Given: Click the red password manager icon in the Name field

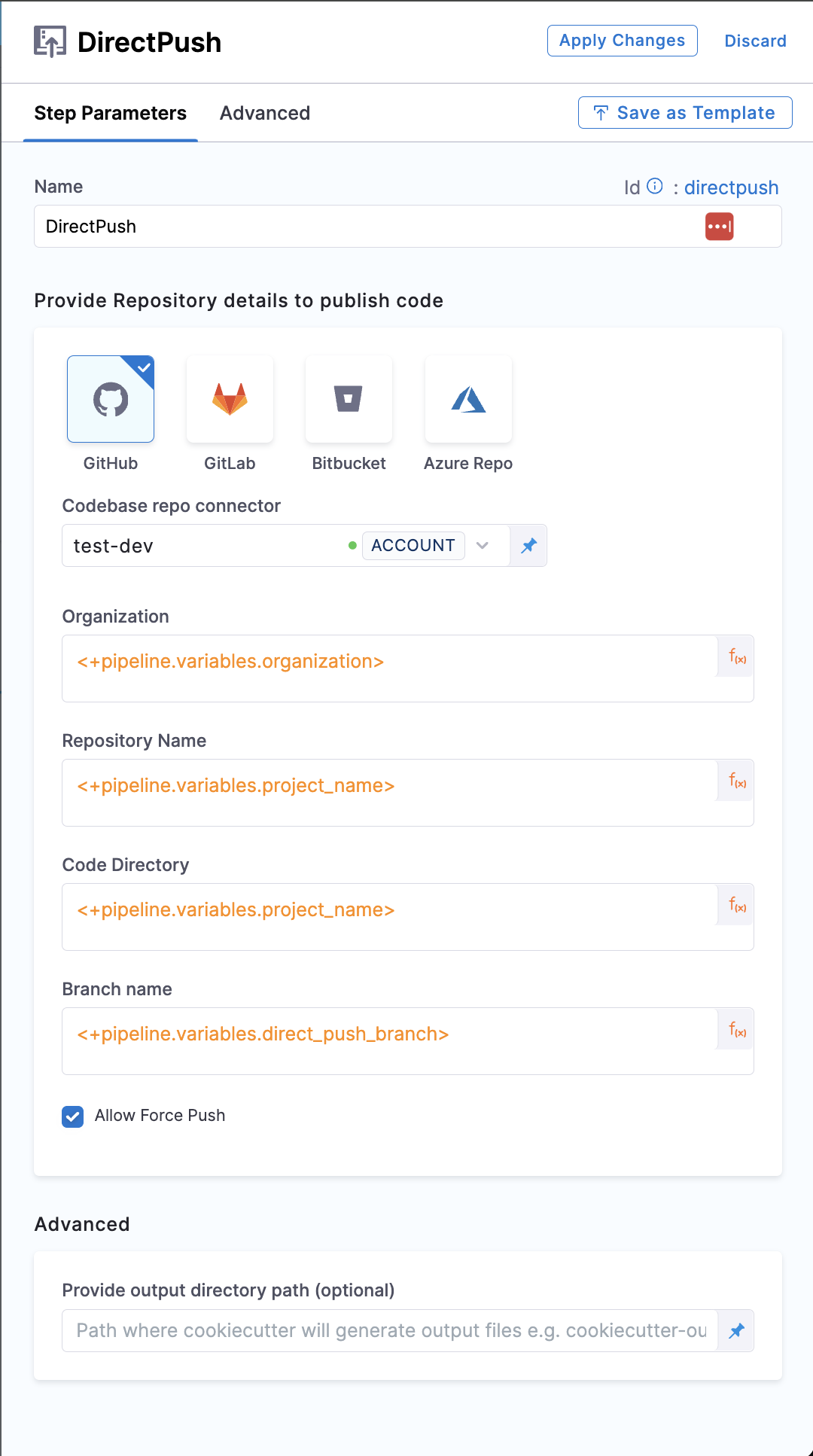Looking at the screenshot, I should point(719,227).
